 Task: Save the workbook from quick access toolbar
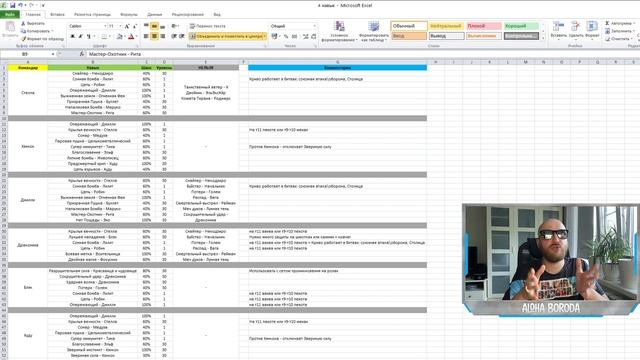12,5
